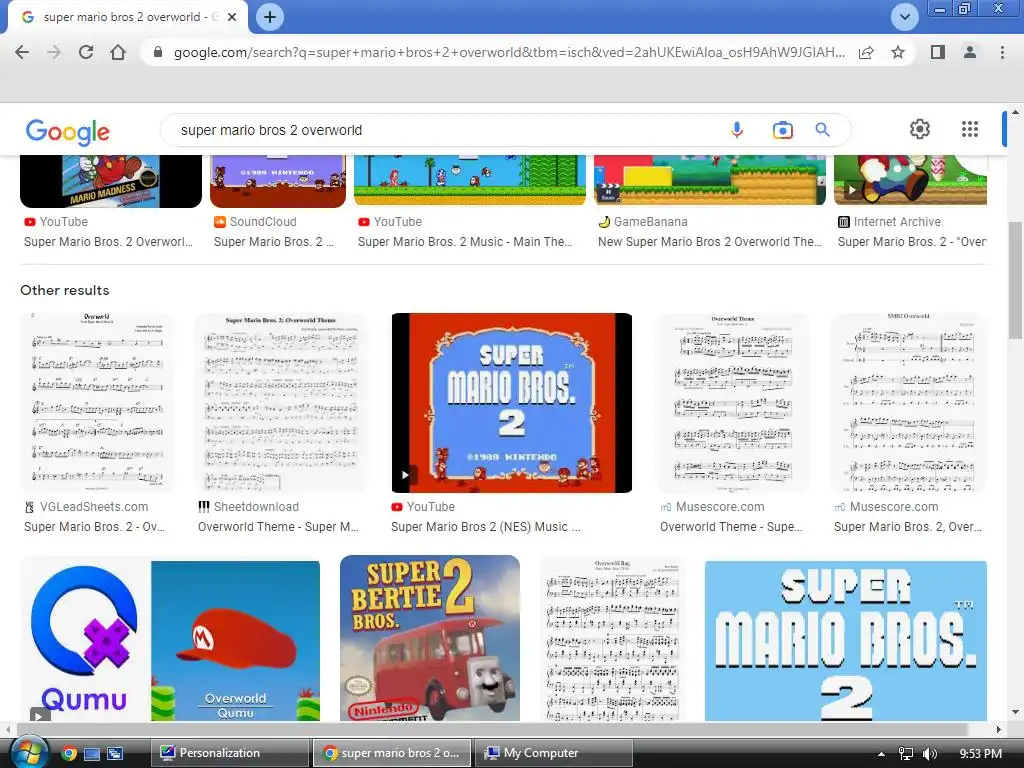The width and height of the screenshot is (1024, 768).
Task: Open red Super Mario Bros. 2 title thumbnail
Action: coord(511,402)
